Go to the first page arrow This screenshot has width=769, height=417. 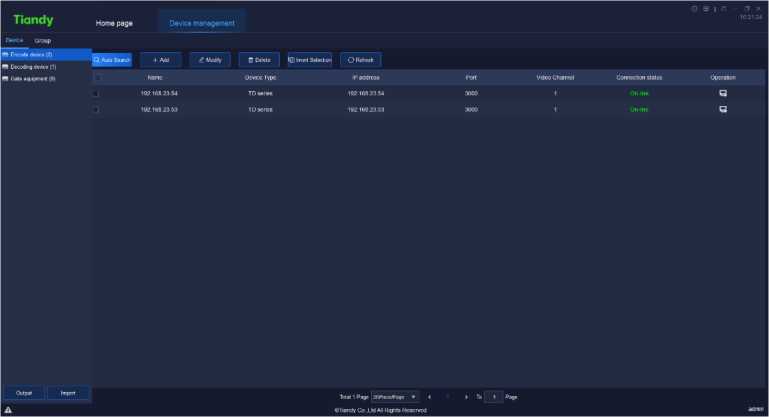(x=429, y=397)
